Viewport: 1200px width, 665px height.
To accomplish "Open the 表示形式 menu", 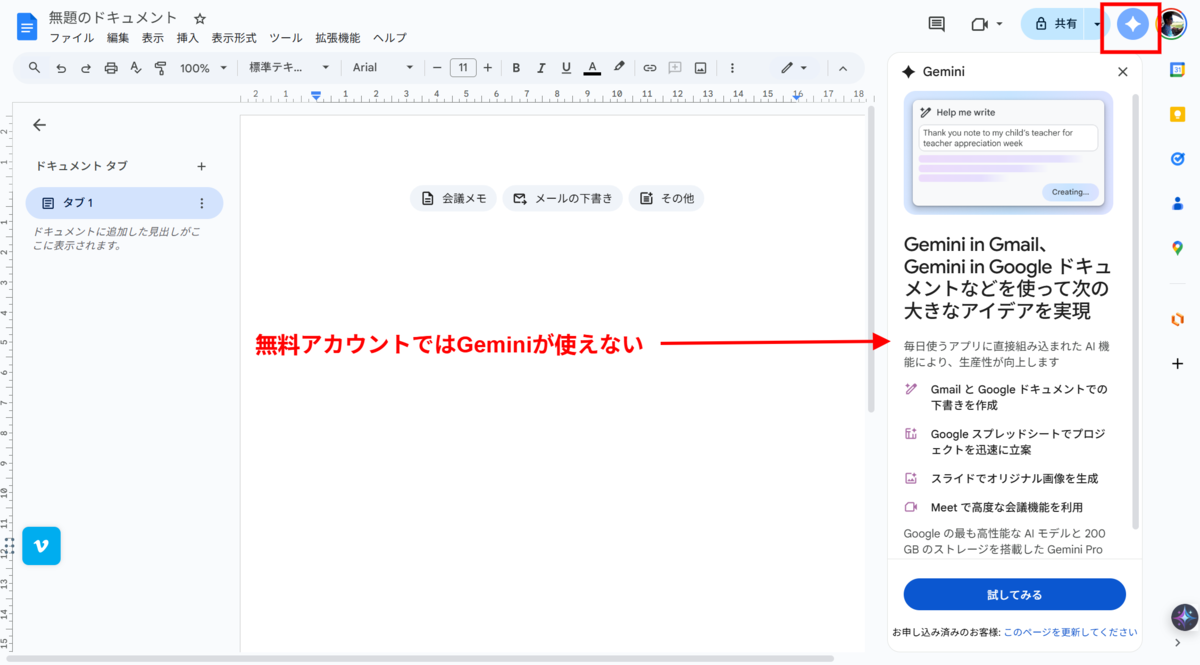I will tap(234, 38).
